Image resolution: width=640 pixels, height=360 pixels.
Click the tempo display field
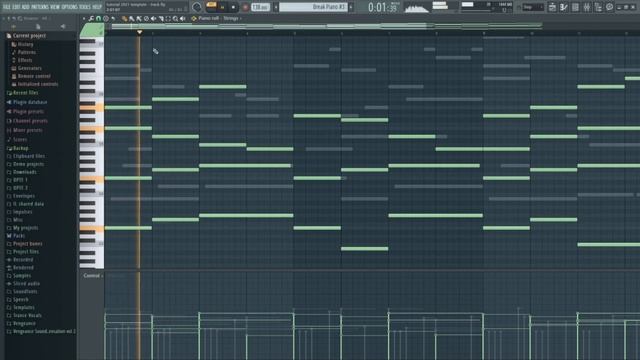pyautogui.click(x=260, y=7)
